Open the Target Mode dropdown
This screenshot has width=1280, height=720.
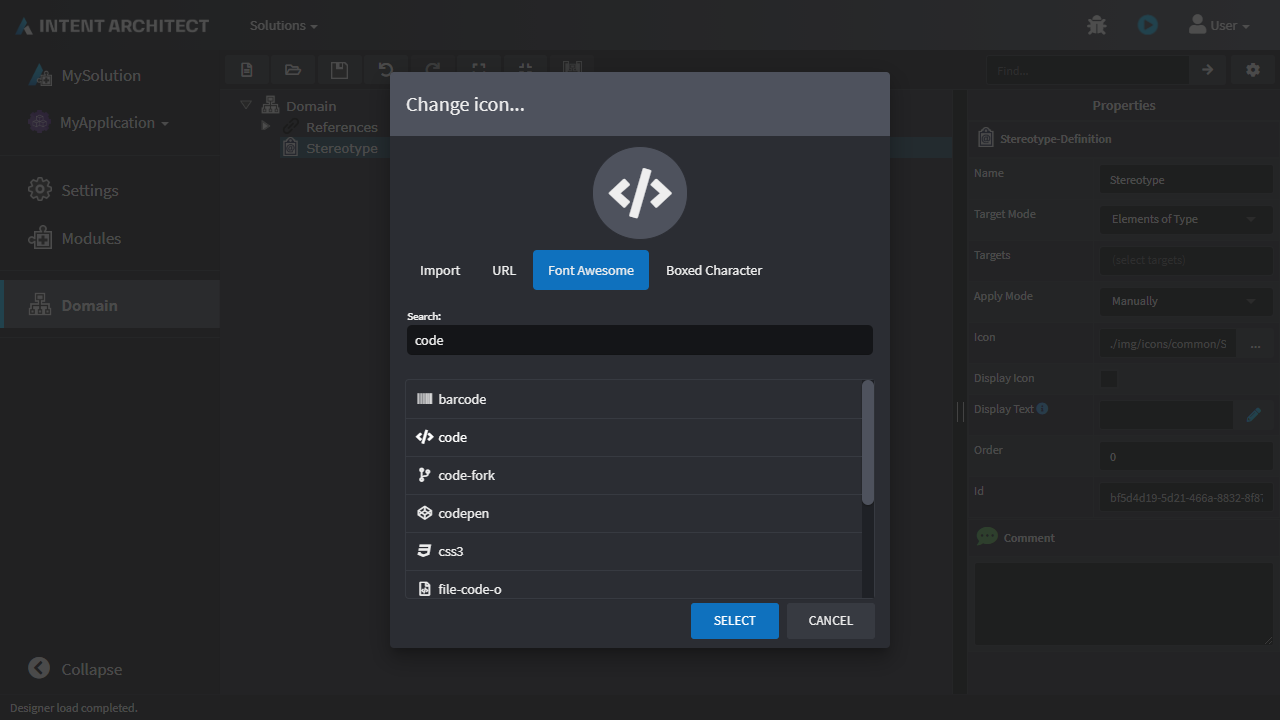click(1186, 219)
